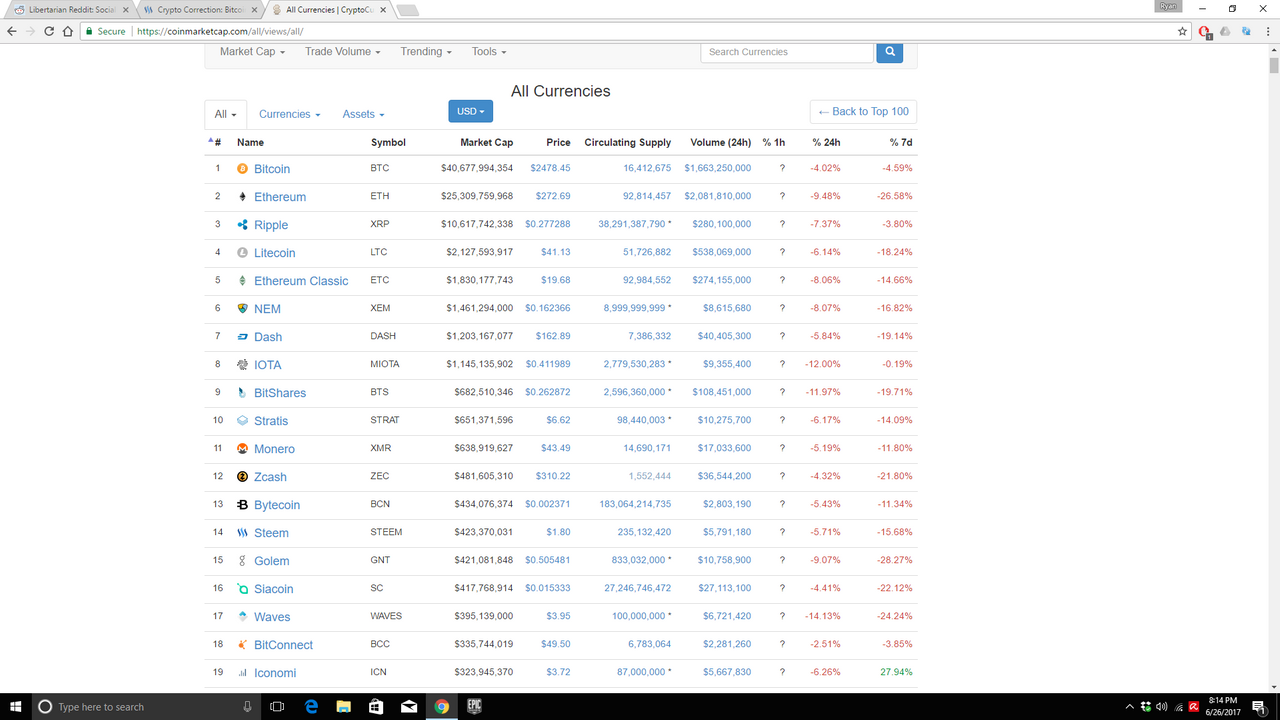Click the NEM logo icon
The height and width of the screenshot is (720, 1280).
[242, 309]
